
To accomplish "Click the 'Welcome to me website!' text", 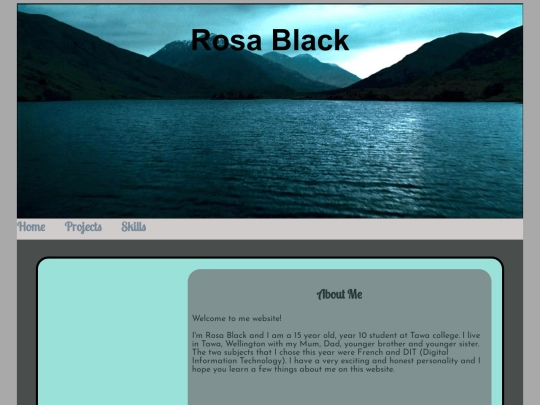I will click(237, 318).
